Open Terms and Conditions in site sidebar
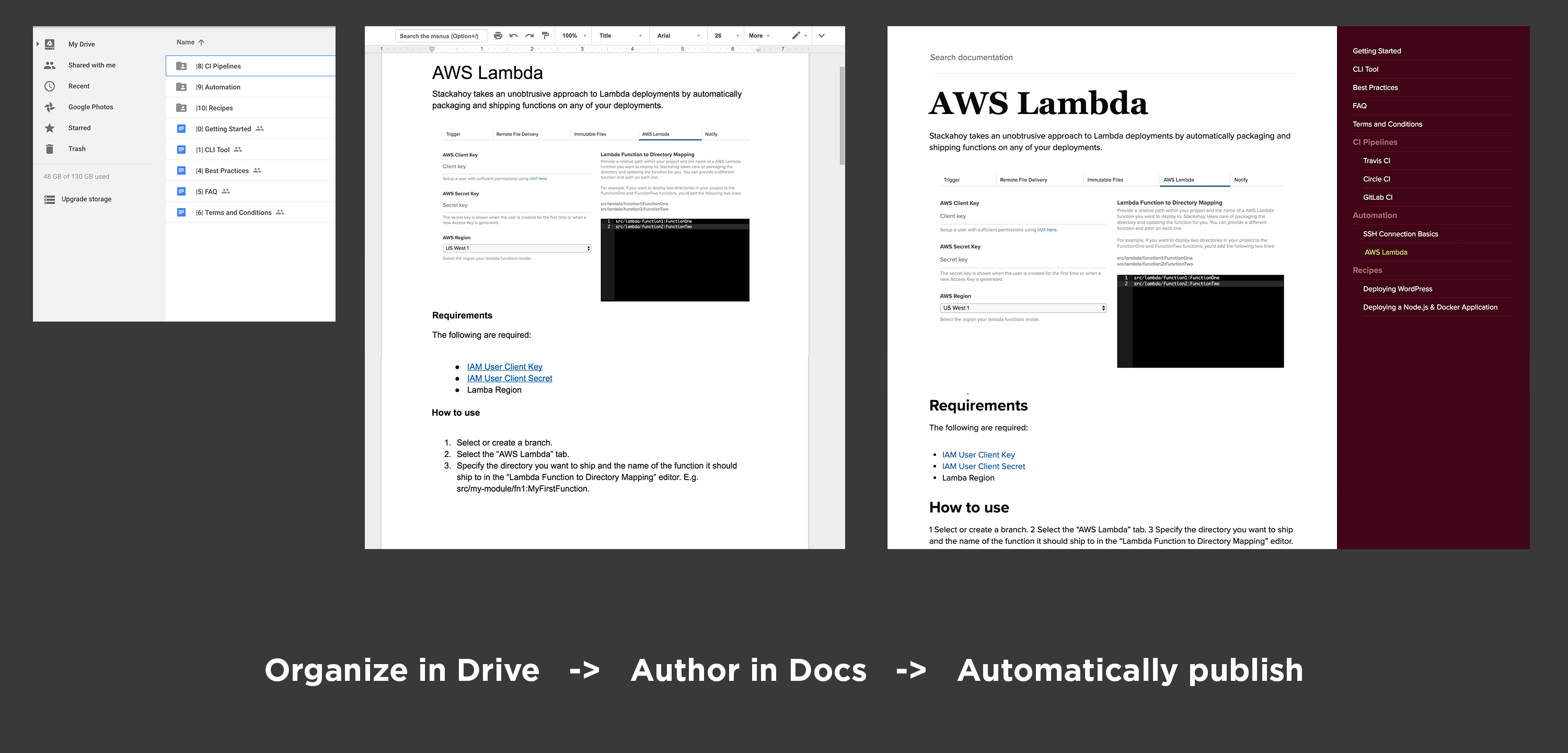This screenshot has width=1568, height=753. coord(1387,124)
